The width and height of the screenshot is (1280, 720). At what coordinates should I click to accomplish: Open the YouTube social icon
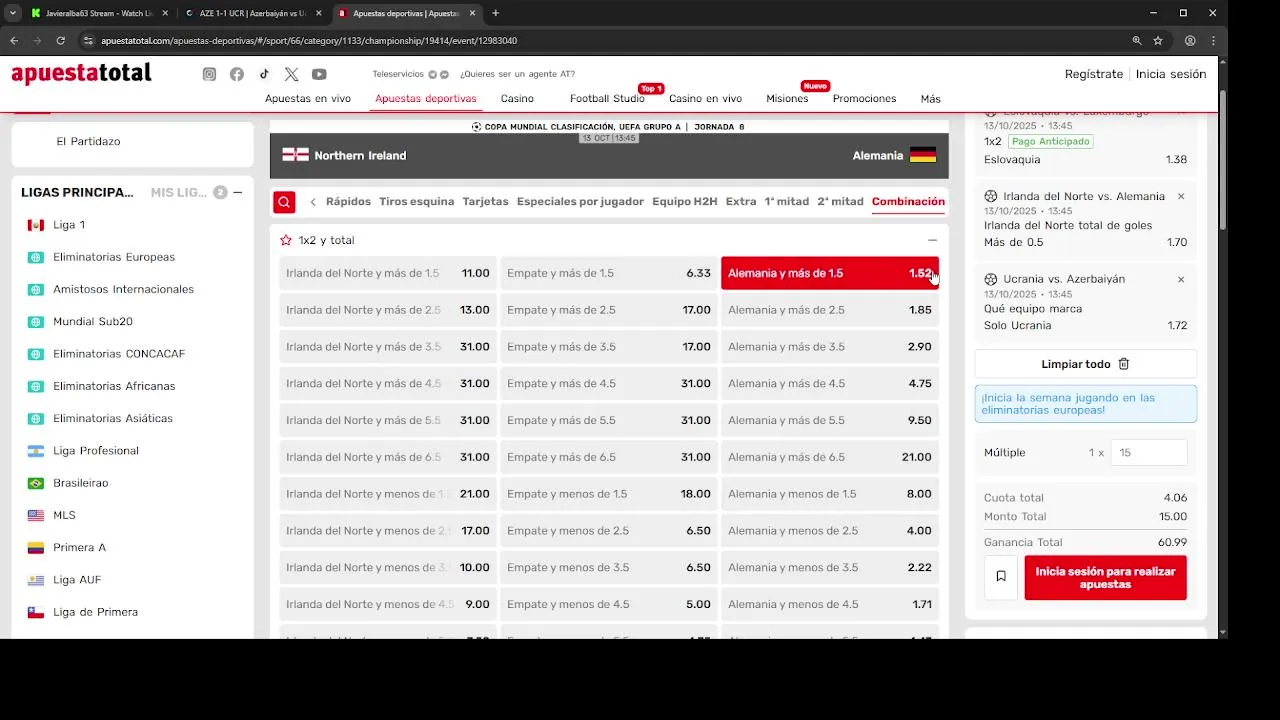319,74
